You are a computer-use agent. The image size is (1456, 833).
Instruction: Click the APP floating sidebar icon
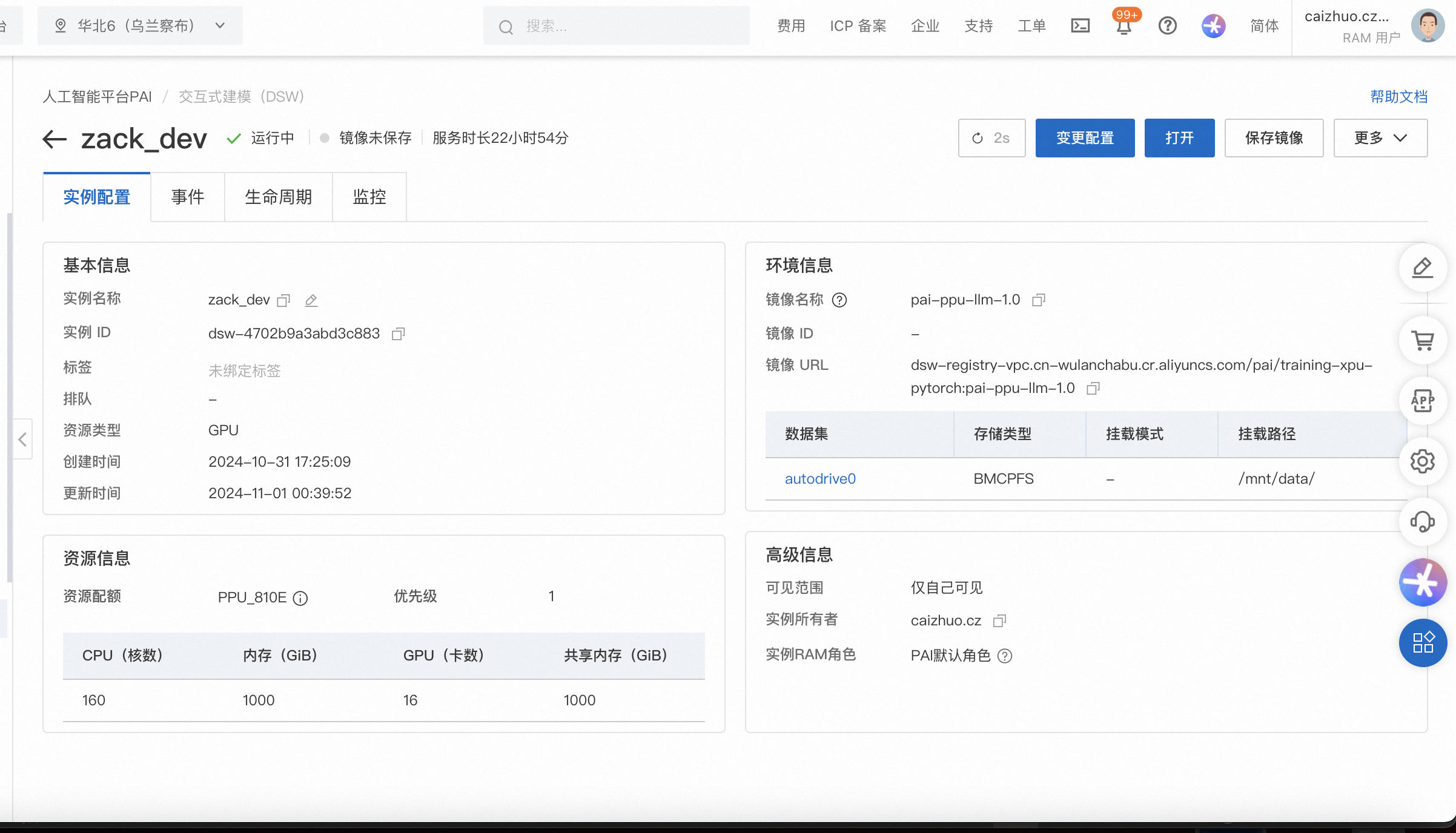click(x=1423, y=401)
